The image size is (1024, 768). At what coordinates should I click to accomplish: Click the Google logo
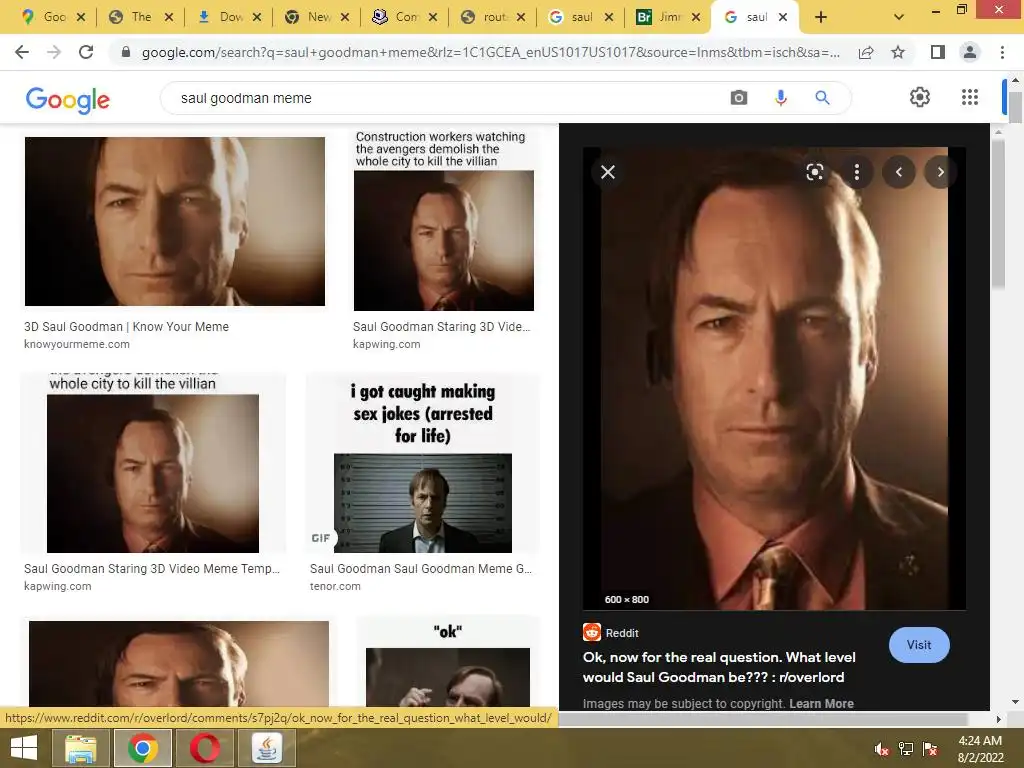tap(68, 100)
